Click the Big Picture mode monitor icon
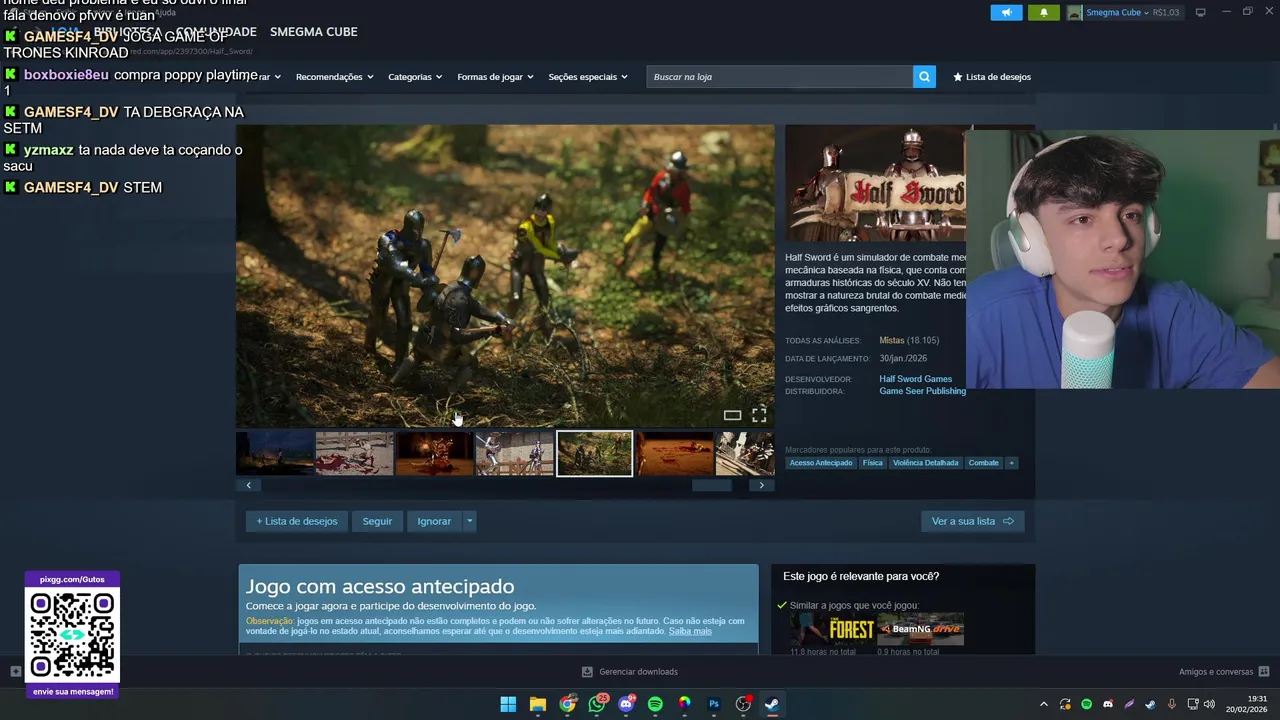Viewport: 1280px width, 720px height. 1201,12
